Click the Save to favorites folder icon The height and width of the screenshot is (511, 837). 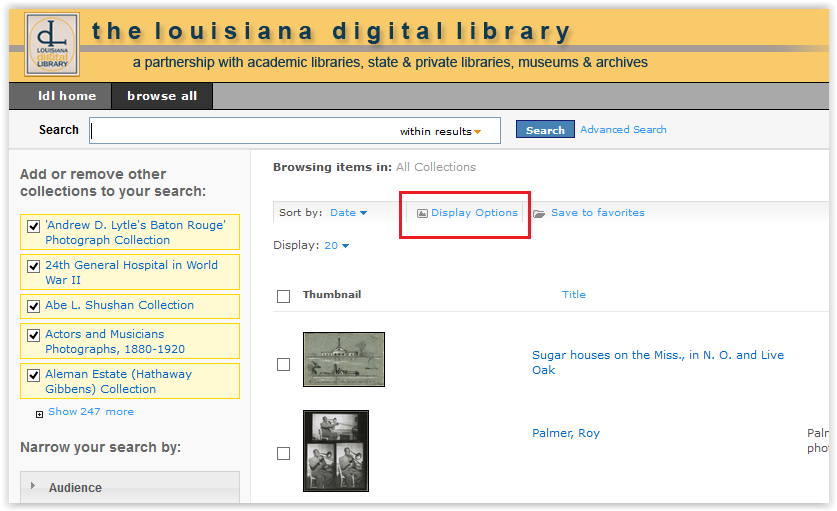pyautogui.click(x=539, y=214)
